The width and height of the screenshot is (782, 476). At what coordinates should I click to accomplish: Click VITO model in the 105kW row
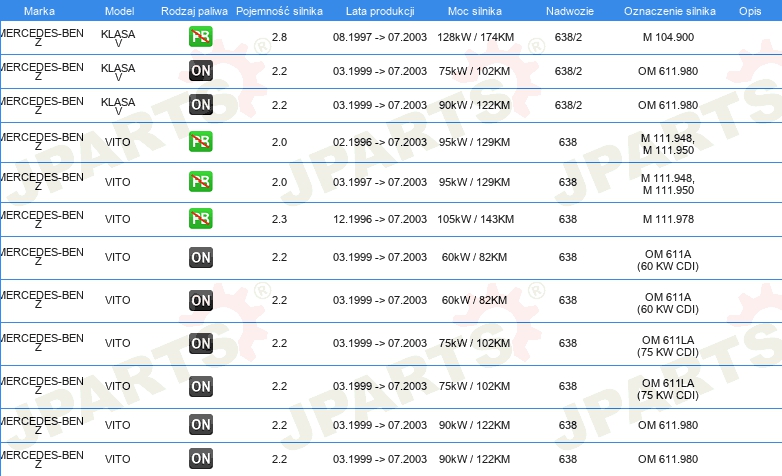click(118, 219)
